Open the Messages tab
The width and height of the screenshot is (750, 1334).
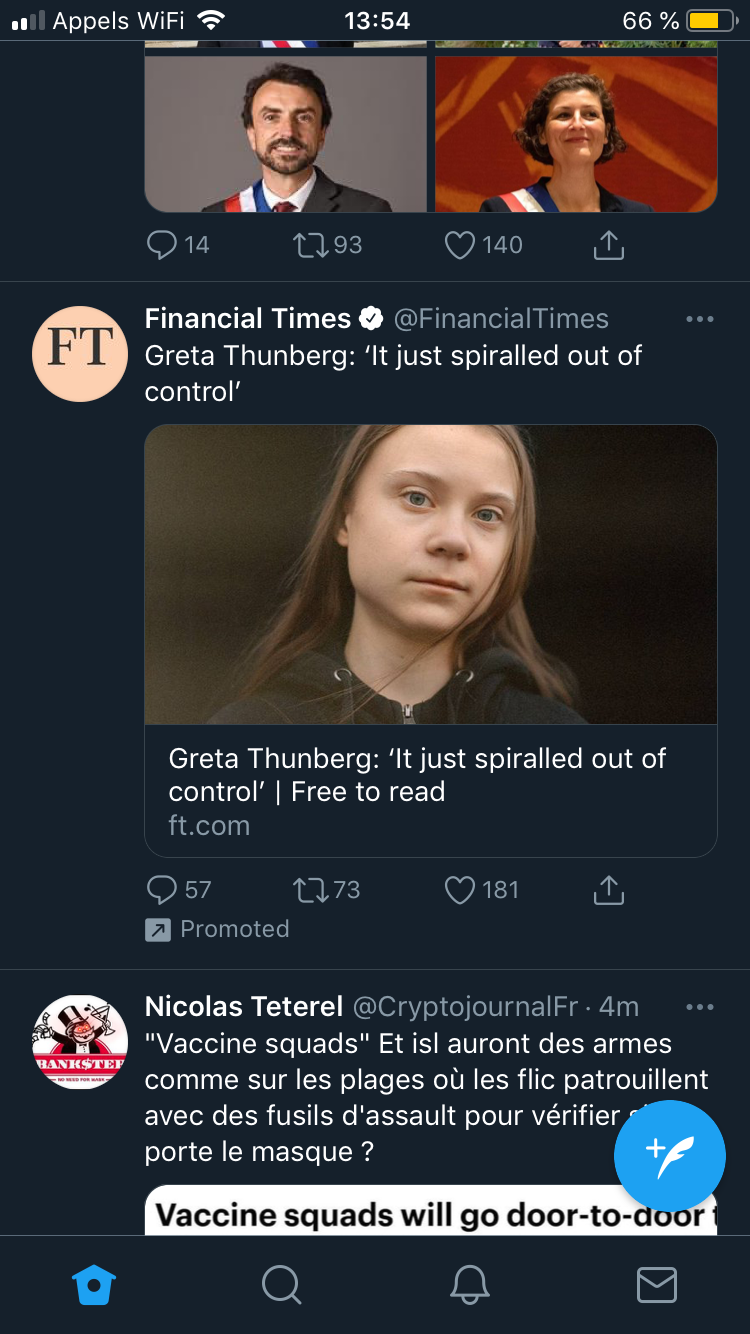(657, 1285)
